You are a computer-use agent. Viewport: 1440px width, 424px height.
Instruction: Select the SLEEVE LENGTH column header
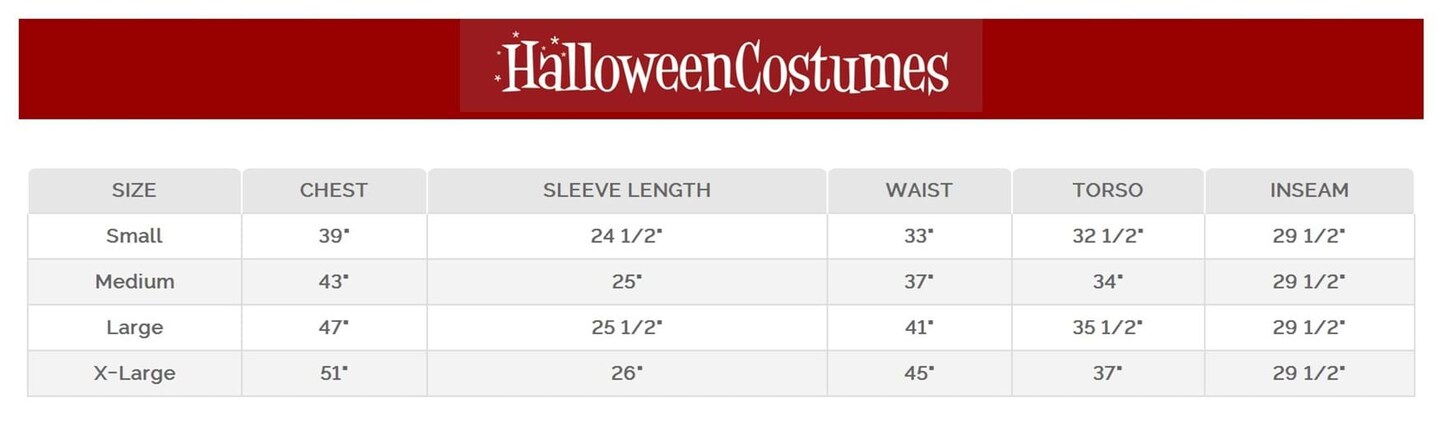click(627, 190)
